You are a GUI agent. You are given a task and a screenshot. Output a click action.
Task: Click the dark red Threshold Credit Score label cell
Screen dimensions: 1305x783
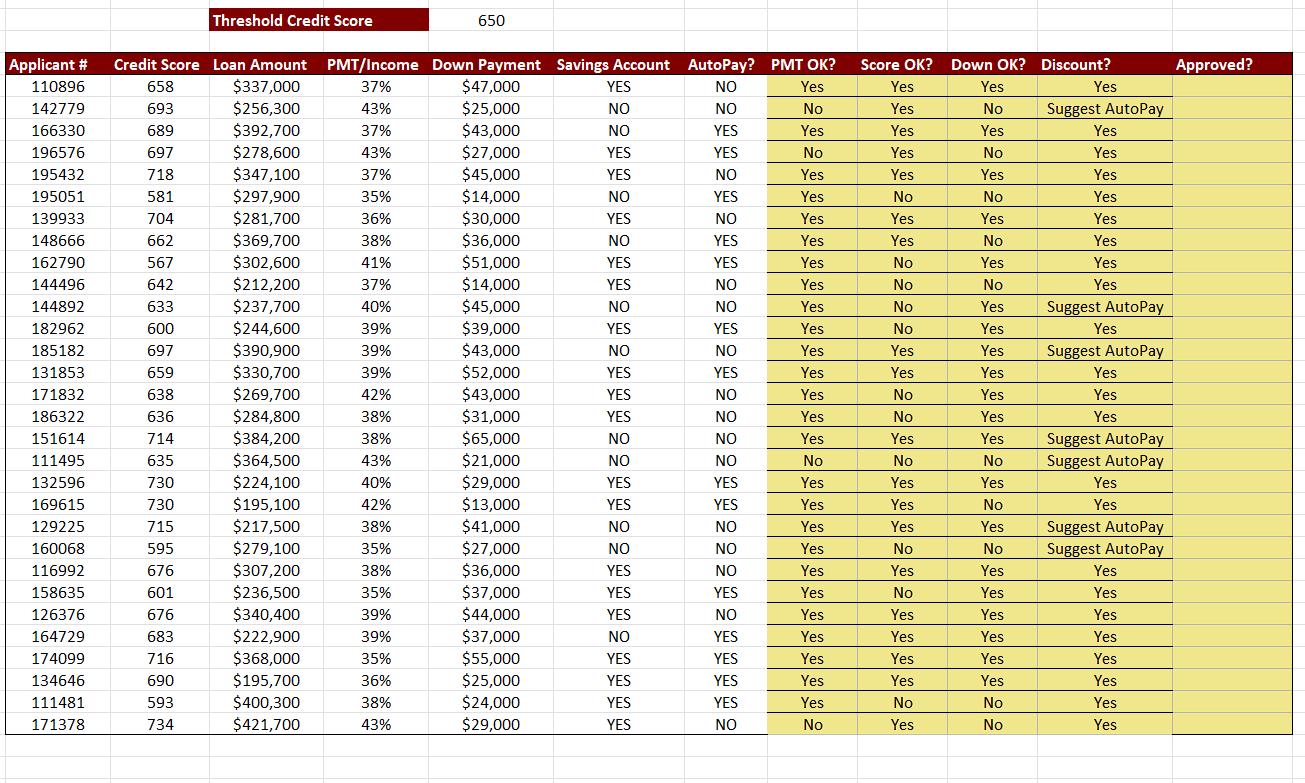[317, 19]
